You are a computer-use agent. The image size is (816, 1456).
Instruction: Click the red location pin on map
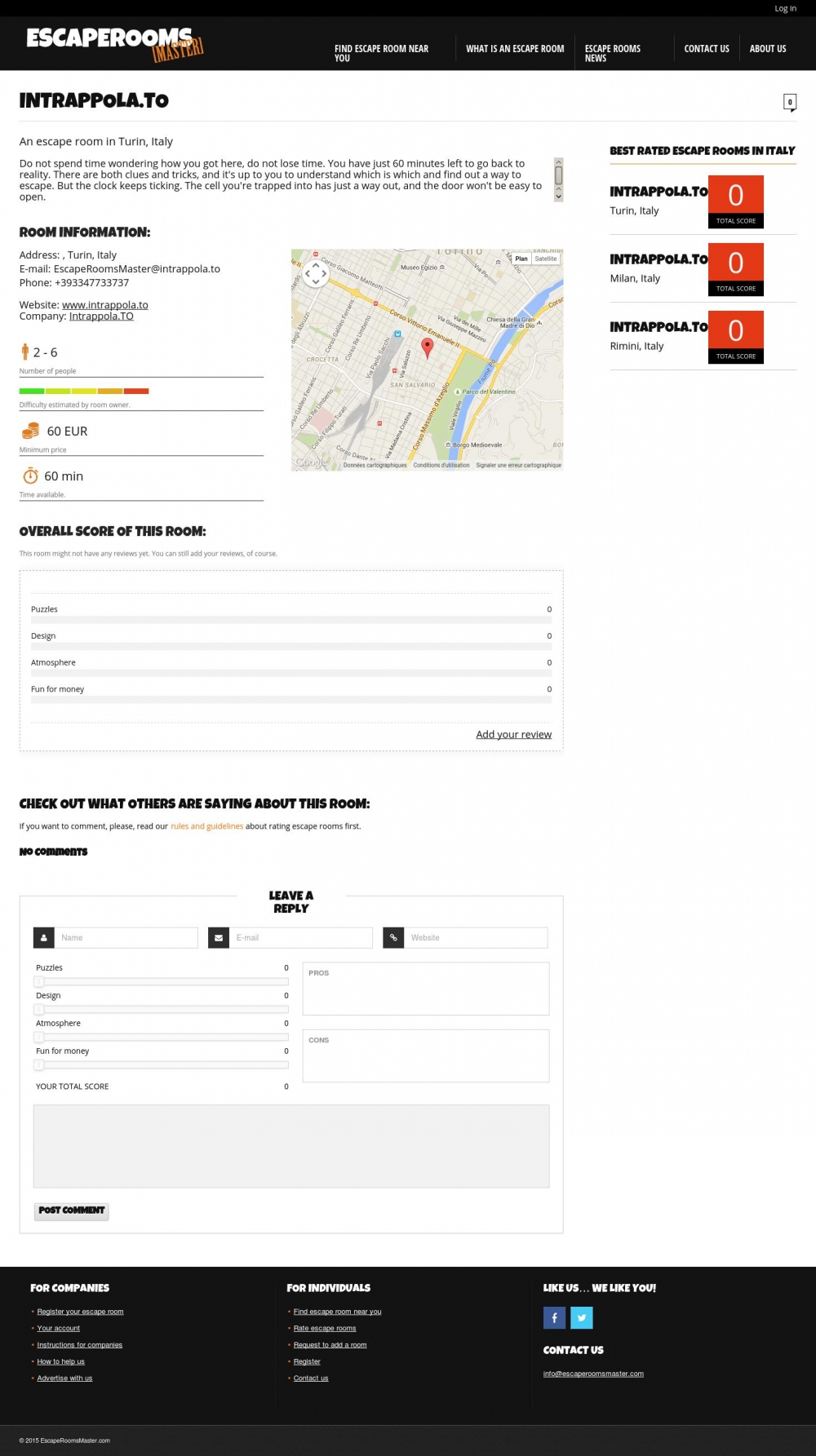[x=427, y=347]
